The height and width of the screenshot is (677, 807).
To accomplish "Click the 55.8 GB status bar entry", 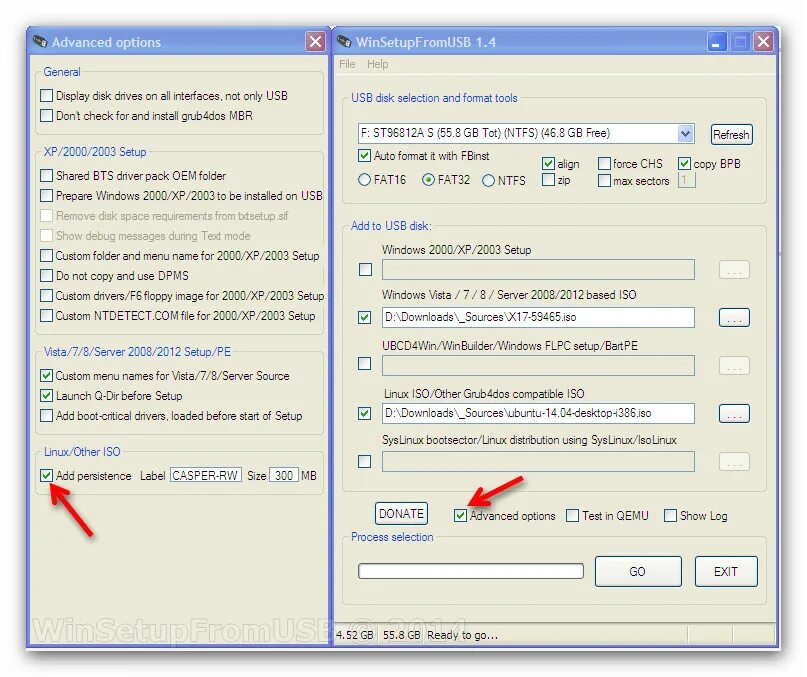I will 401,635.
